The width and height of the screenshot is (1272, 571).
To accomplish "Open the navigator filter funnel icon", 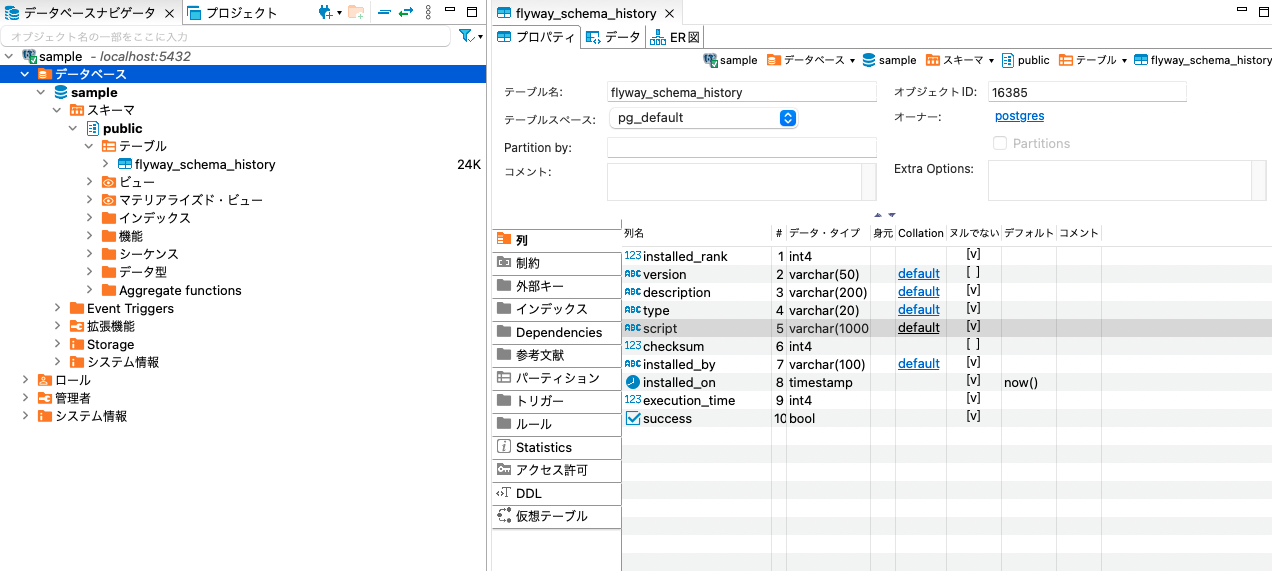I will (x=466, y=36).
